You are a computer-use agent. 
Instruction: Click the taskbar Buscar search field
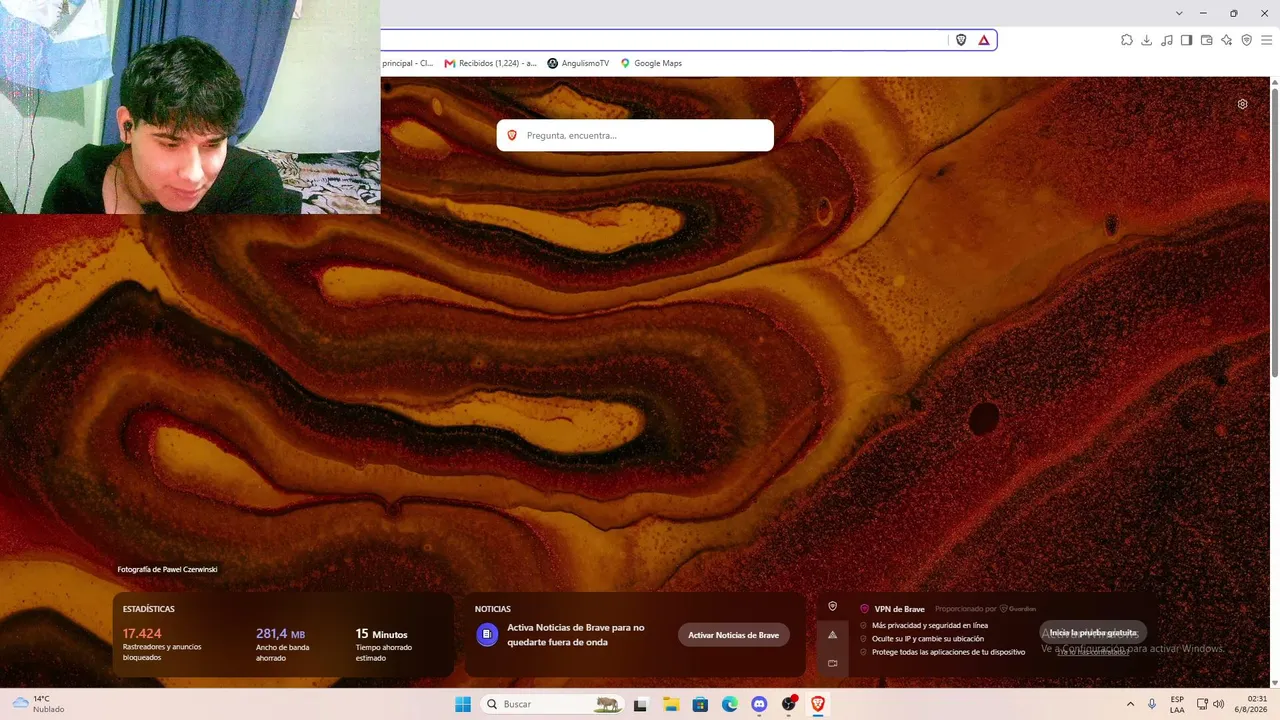pos(552,704)
